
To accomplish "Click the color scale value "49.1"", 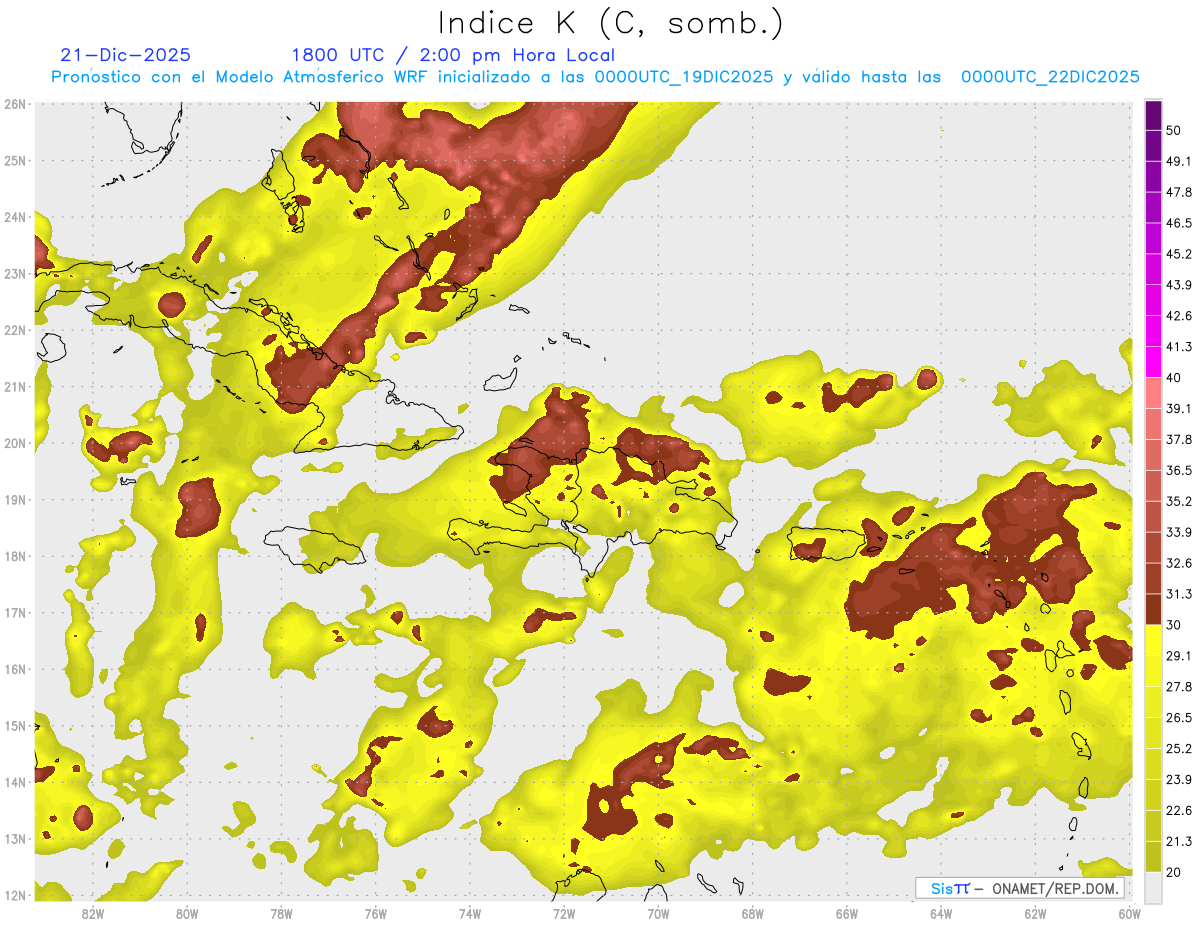I will [x=1178, y=161].
